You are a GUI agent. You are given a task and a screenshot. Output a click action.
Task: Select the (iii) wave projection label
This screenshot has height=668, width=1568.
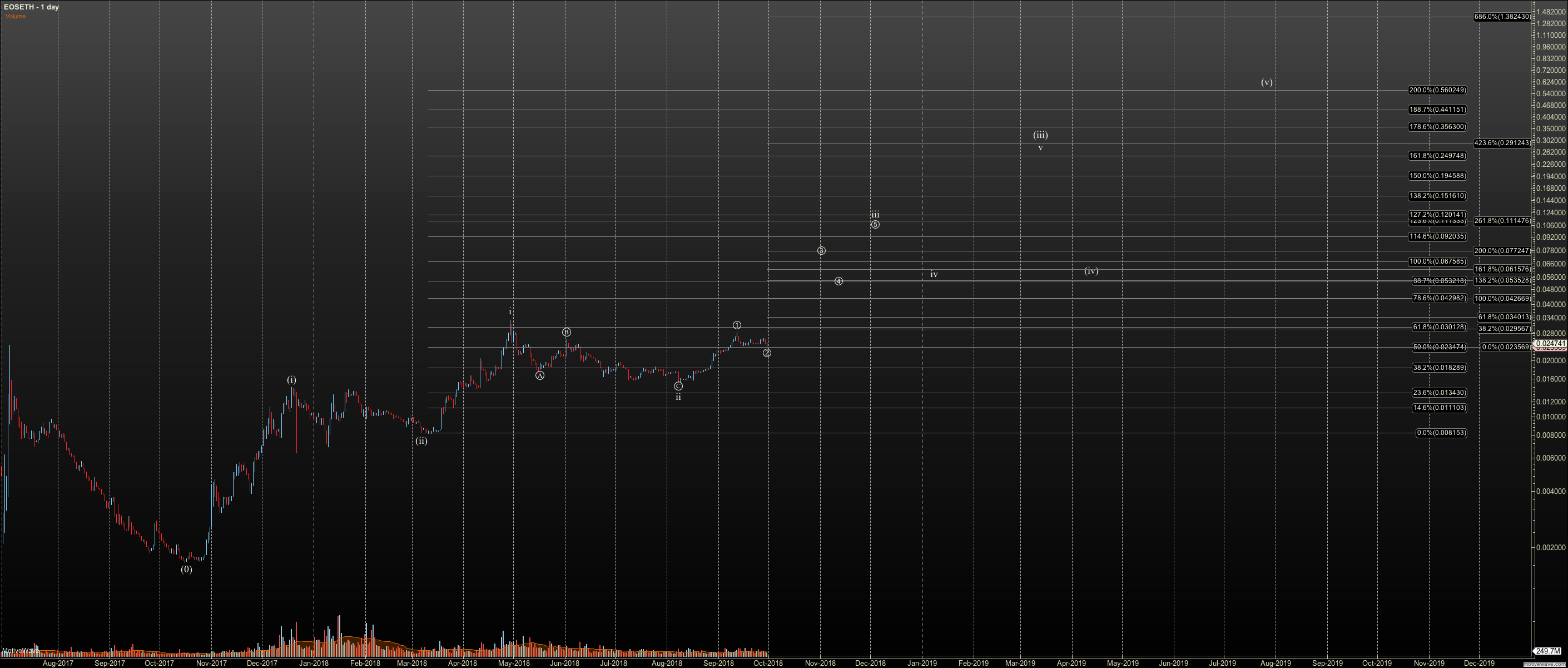[1040, 135]
